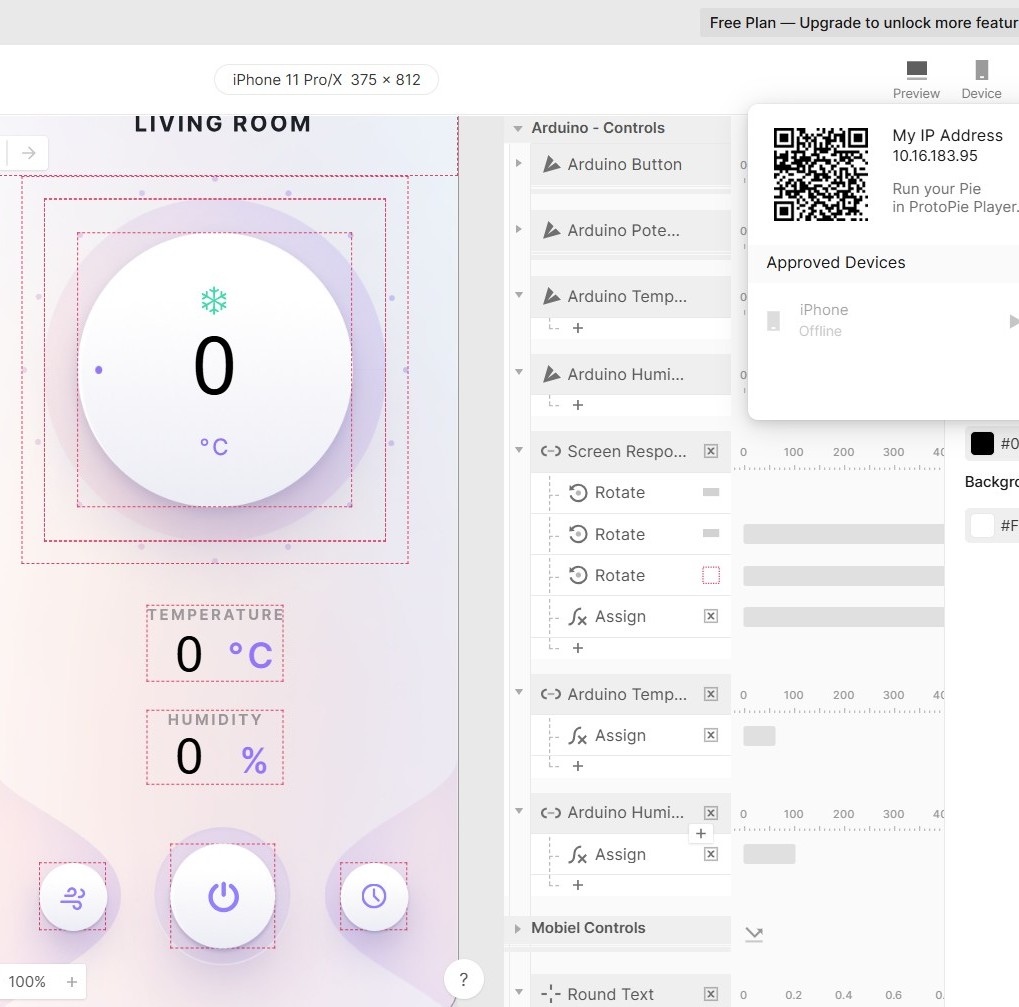Open the iPhone 11 Pro/X device size selector
The width and height of the screenshot is (1019, 1007).
pos(326,79)
